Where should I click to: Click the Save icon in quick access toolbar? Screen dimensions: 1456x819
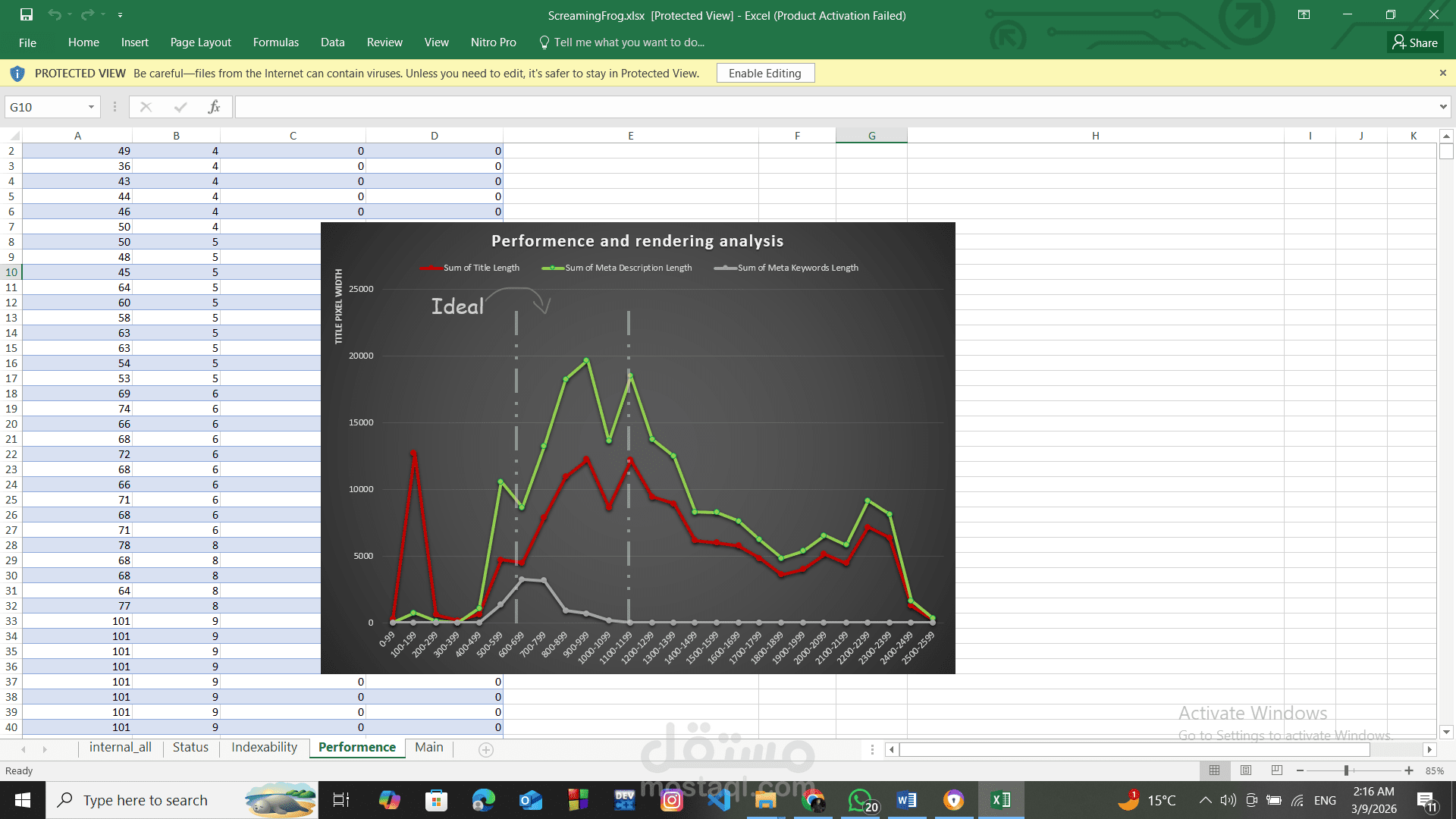pos(27,14)
